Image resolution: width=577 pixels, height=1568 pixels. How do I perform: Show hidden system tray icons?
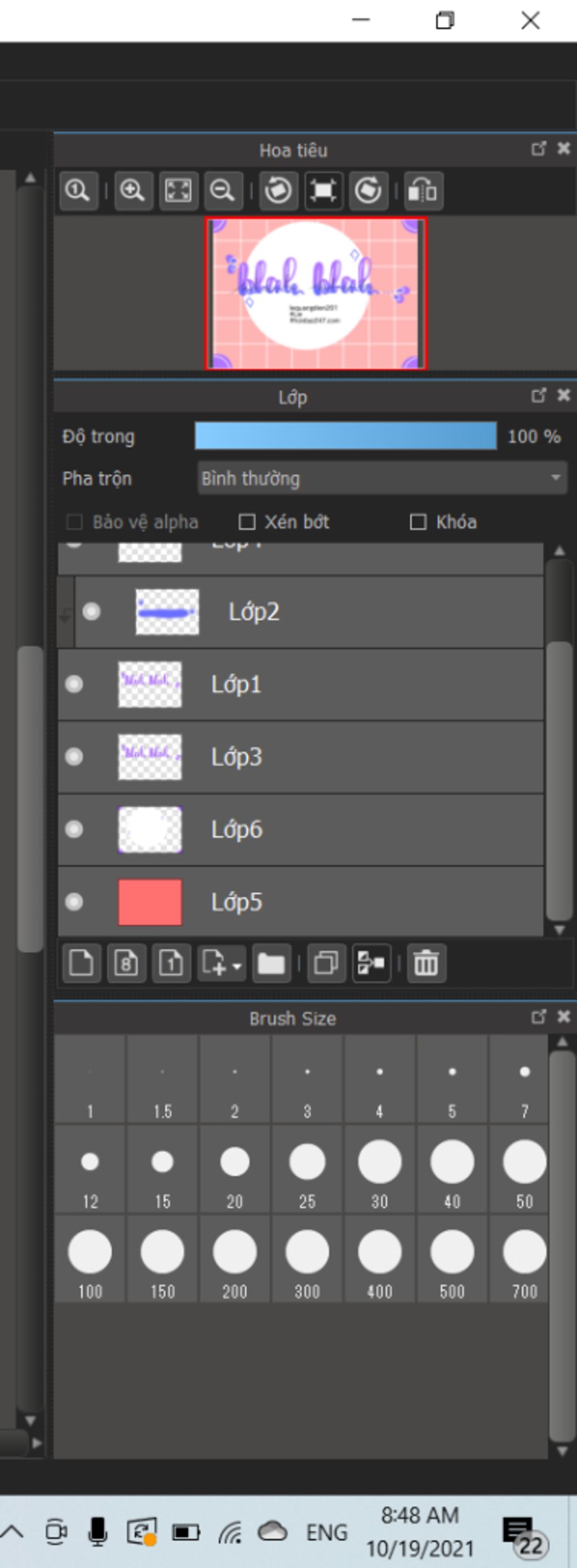(x=14, y=1531)
